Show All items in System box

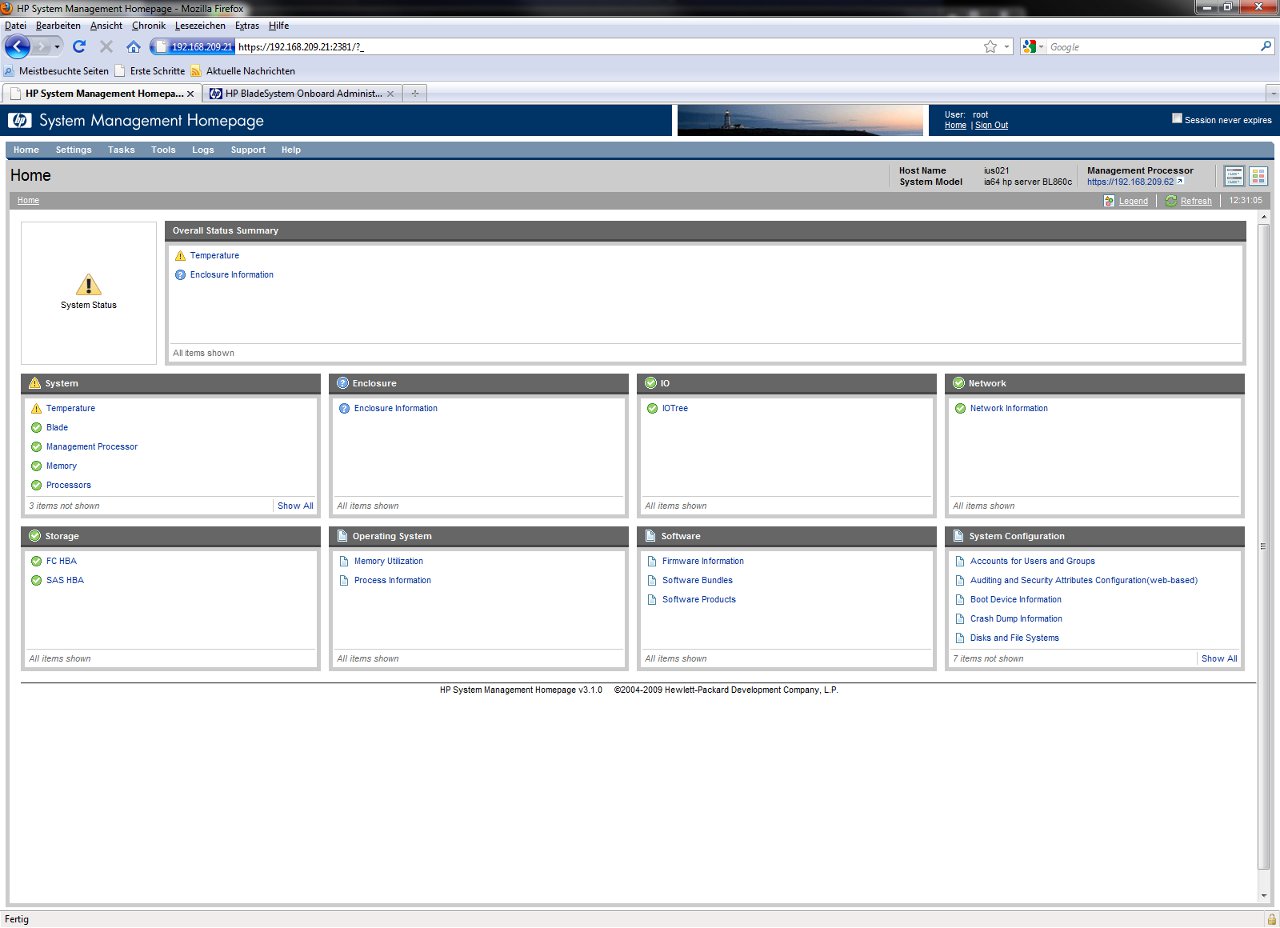tap(295, 506)
